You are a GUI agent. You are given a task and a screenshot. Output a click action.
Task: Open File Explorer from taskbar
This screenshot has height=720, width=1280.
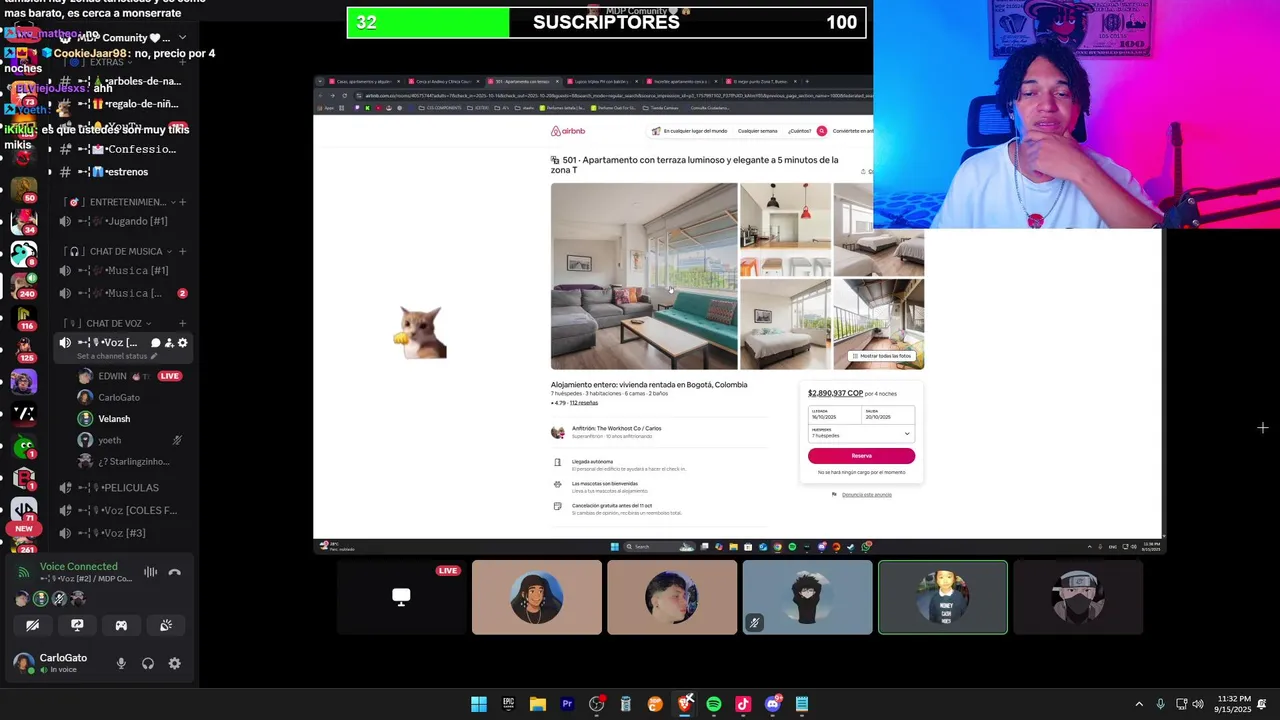pyautogui.click(x=537, y=704)
